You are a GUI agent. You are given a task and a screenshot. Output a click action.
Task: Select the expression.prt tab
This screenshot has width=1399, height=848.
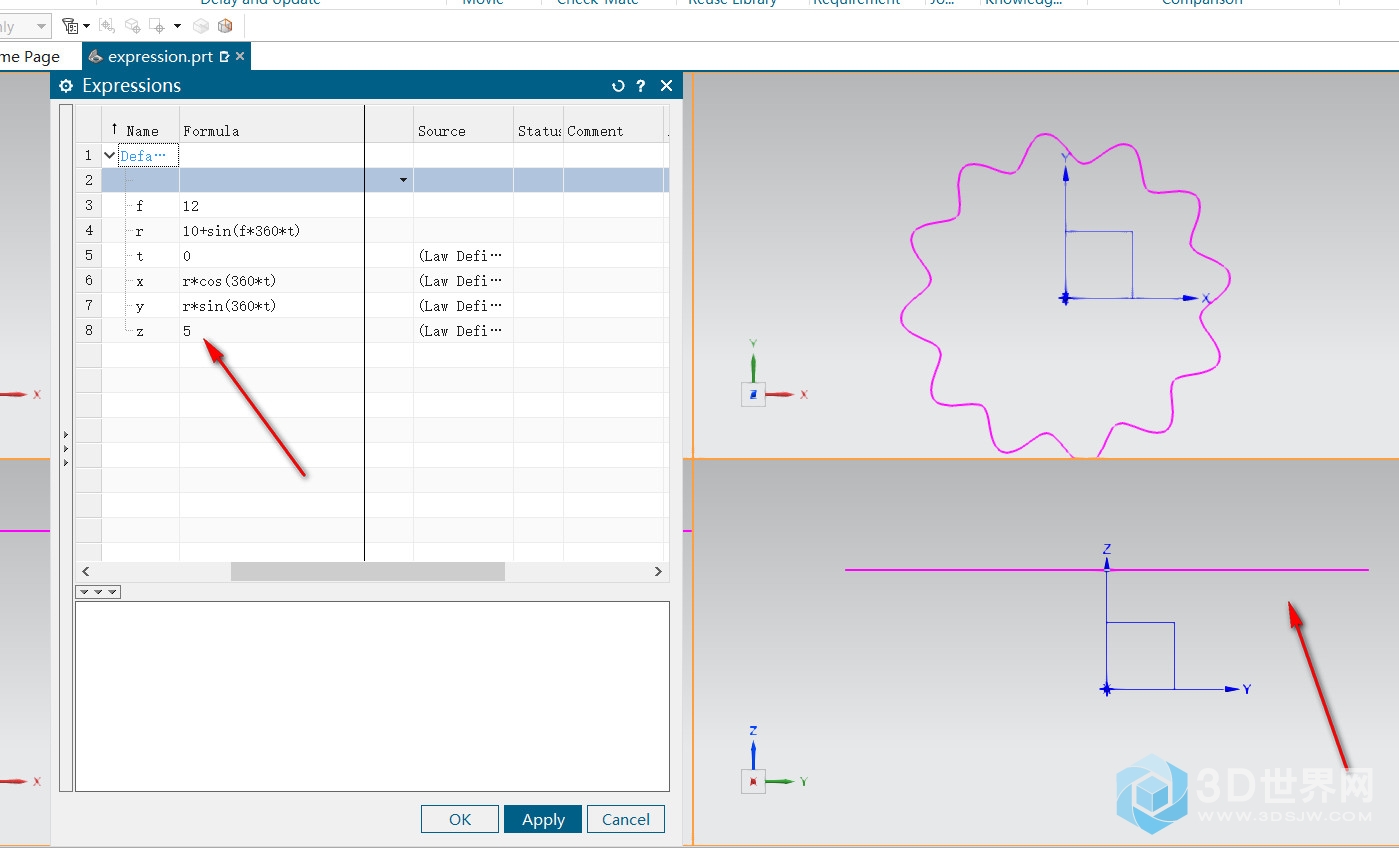(160, 57)
